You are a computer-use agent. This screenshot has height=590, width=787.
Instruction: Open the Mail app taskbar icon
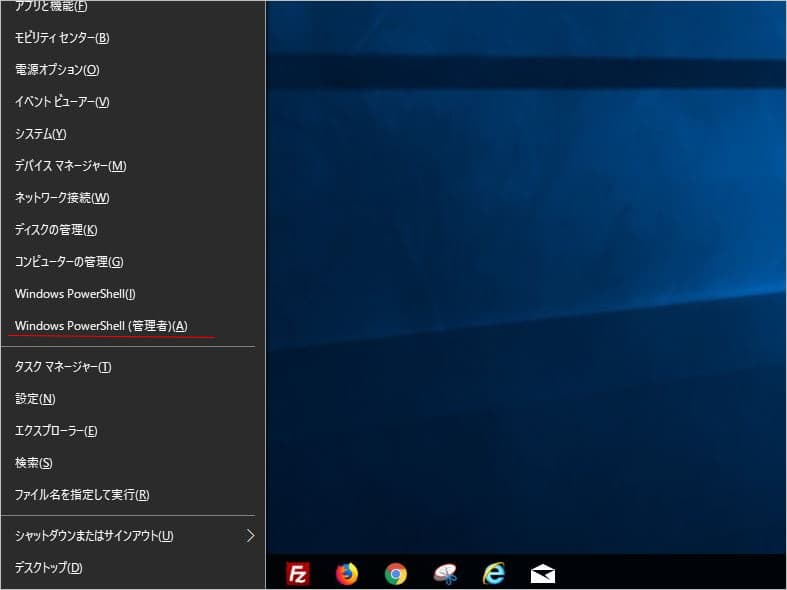[x=543, y=574]
